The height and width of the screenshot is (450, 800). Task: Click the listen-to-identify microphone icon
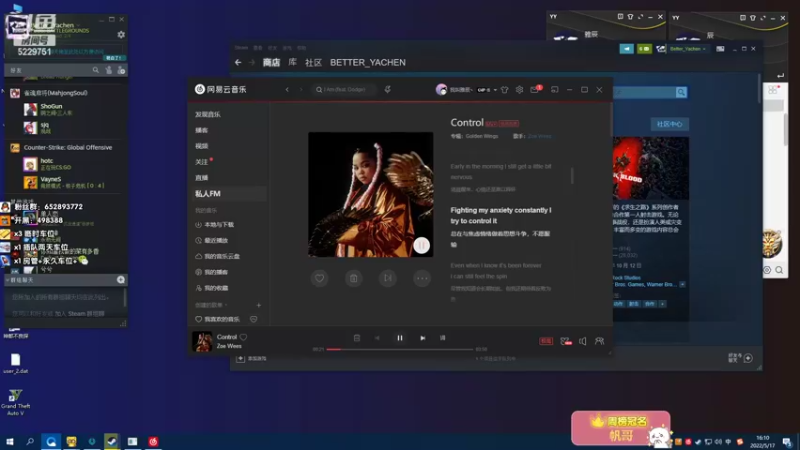pyautogui.click(x=388, y=89)
